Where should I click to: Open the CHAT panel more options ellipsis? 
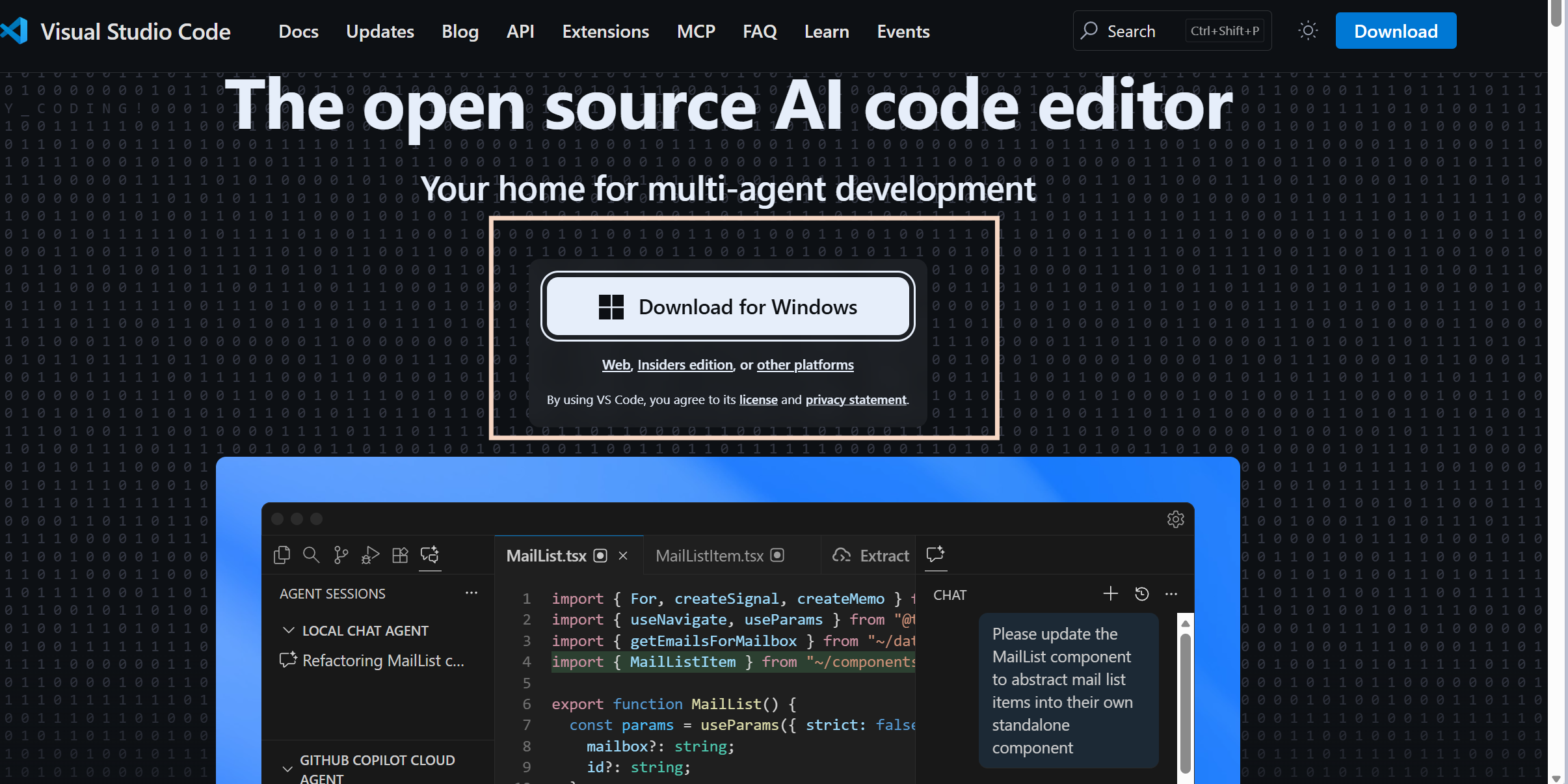1171,593
